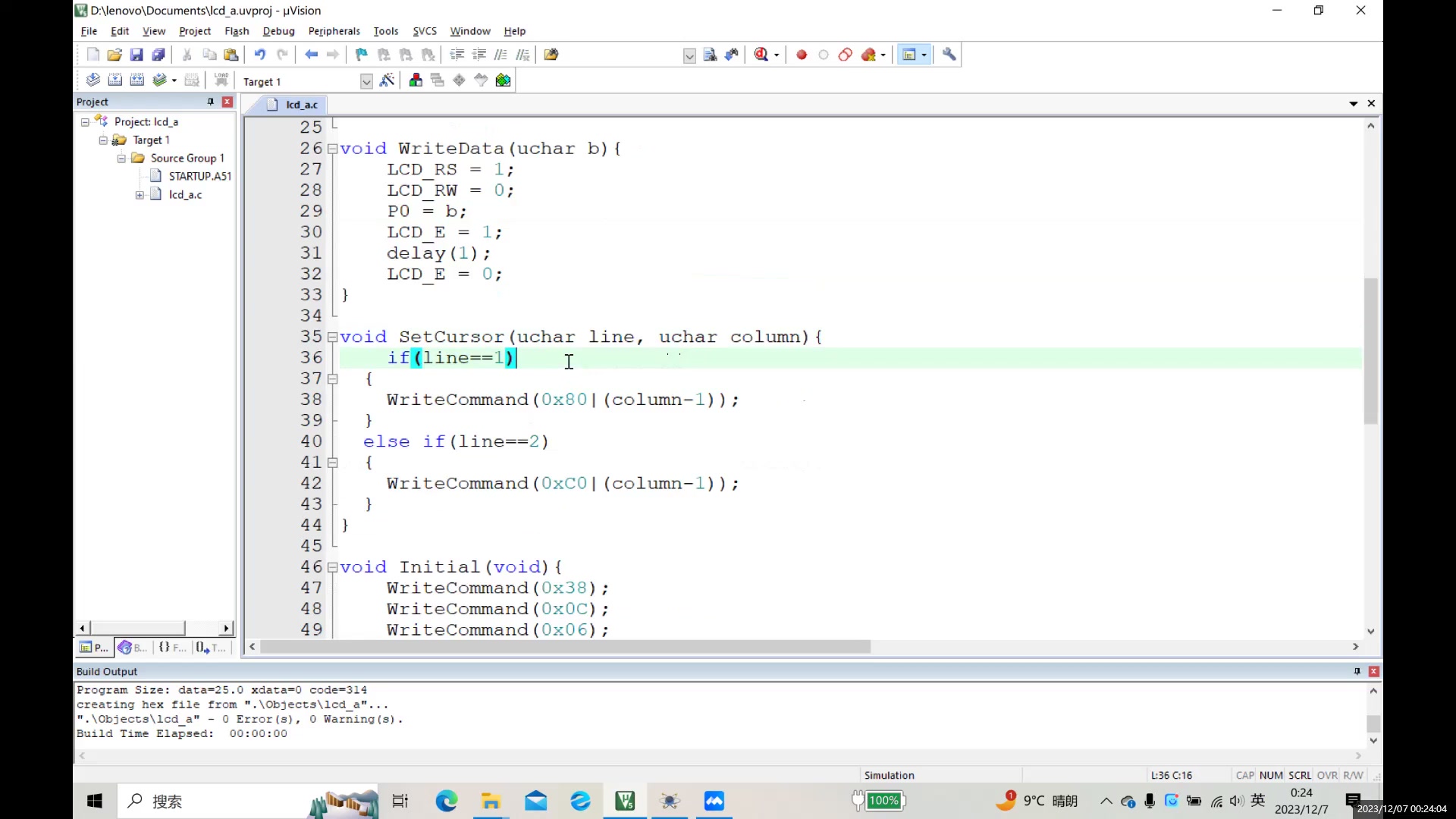Click the editor vertical scrollbar thumb
Image resolution: width=1456 pixels, height=819 pixels.
point(1370,351)
